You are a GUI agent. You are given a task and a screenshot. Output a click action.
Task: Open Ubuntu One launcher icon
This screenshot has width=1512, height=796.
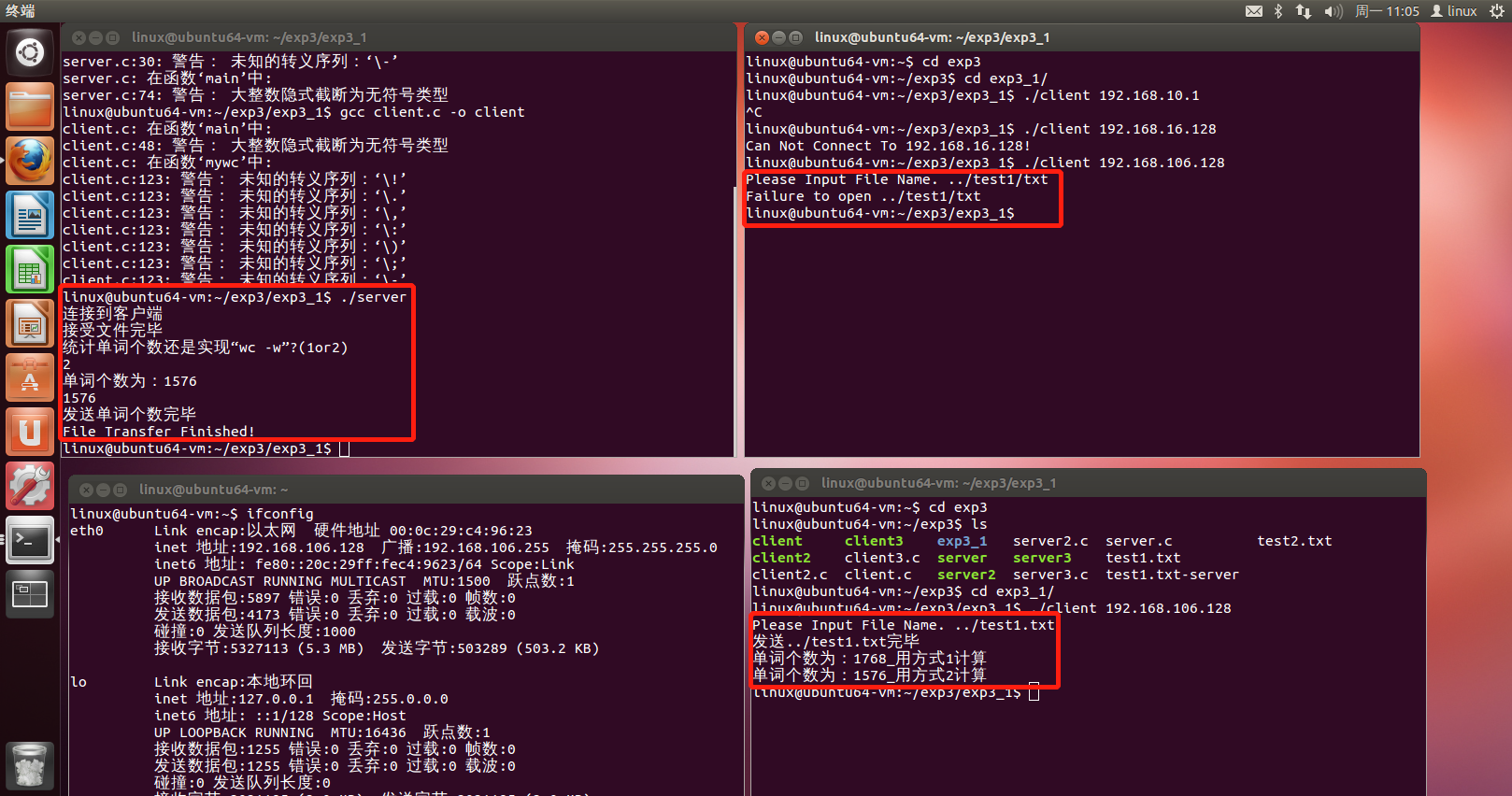(30, 432)
